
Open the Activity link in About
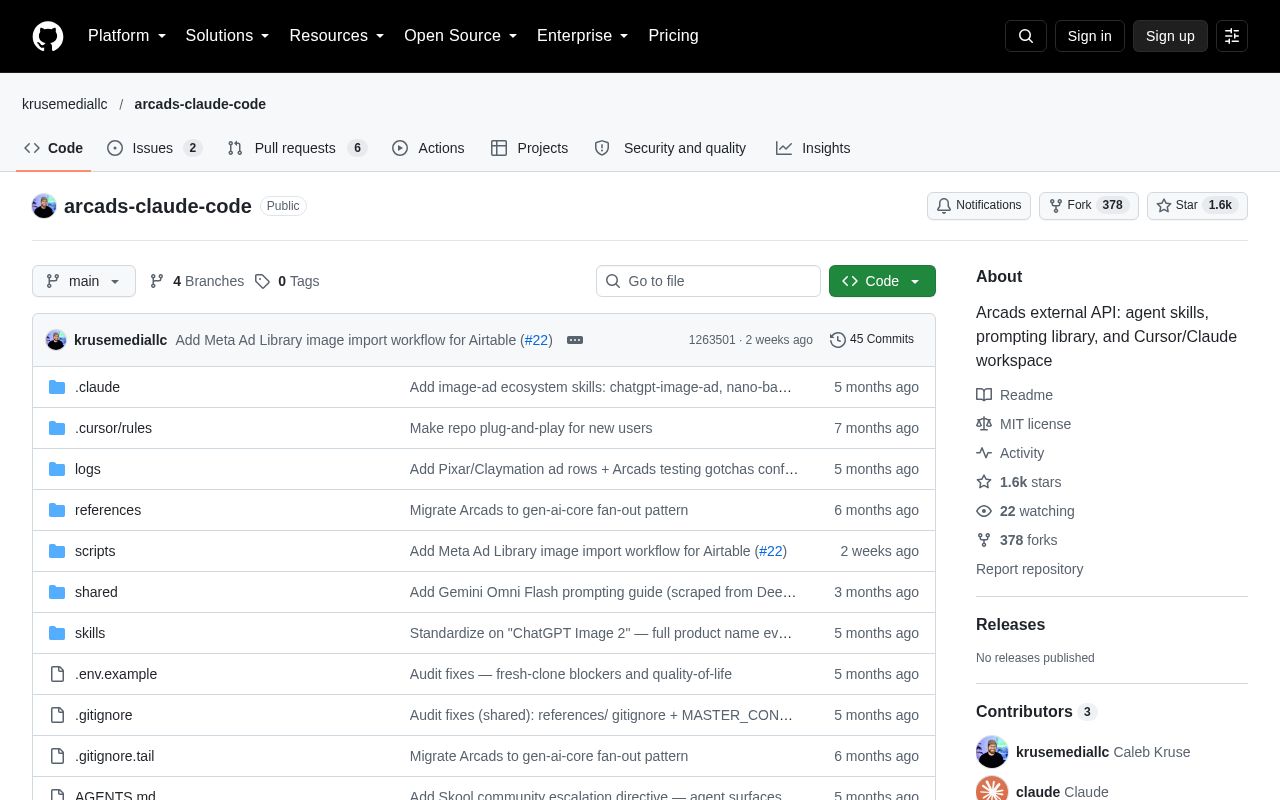pos(1010,453)
